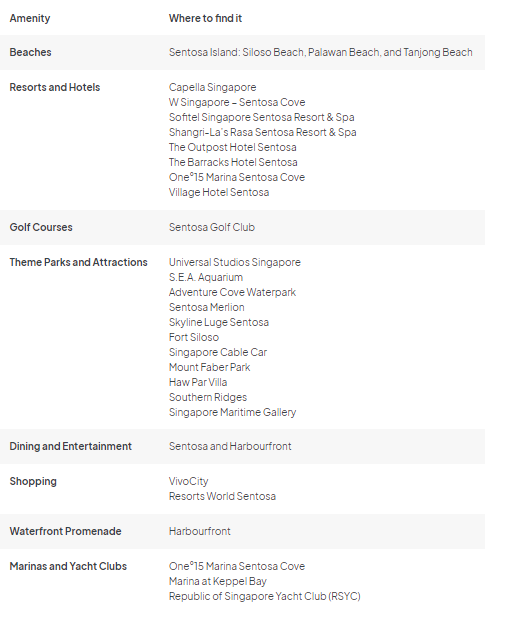
Task: Select W Singapore – Sentosa Cove text
Action: pyautogui.click(x=237, y=102)
